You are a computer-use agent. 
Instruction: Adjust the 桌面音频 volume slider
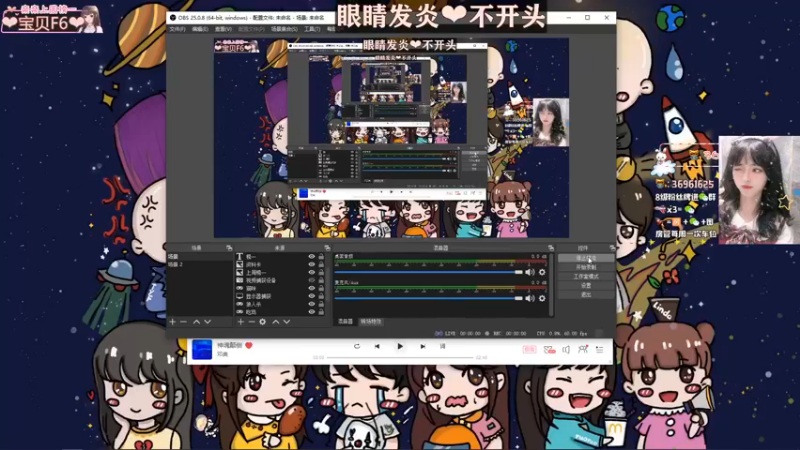429,272
